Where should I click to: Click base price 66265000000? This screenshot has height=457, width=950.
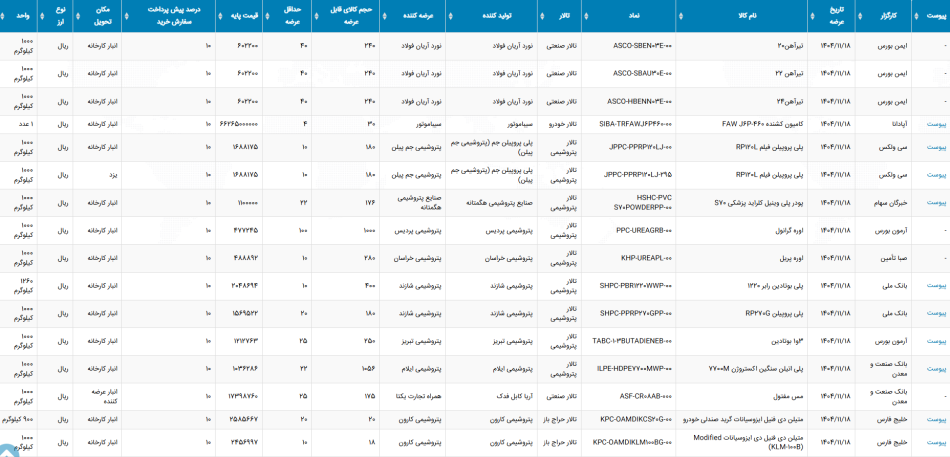coord(238,124)
